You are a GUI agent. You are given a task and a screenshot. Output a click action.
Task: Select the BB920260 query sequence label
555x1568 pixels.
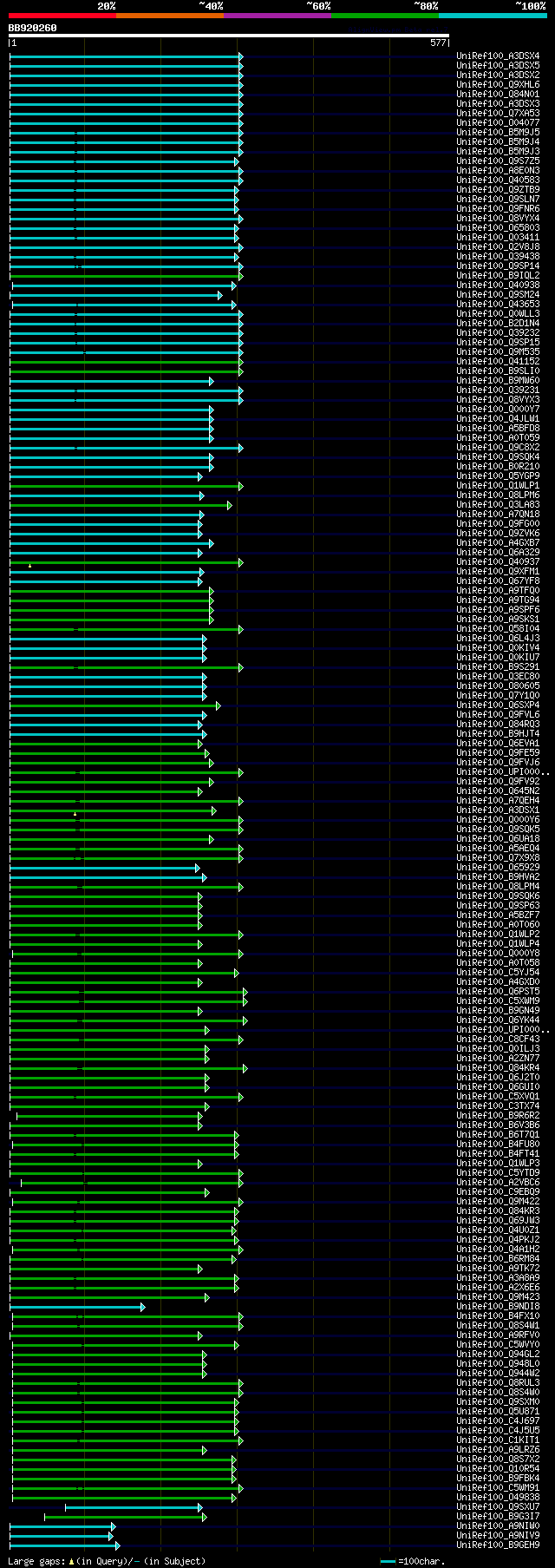click(33, 28)
